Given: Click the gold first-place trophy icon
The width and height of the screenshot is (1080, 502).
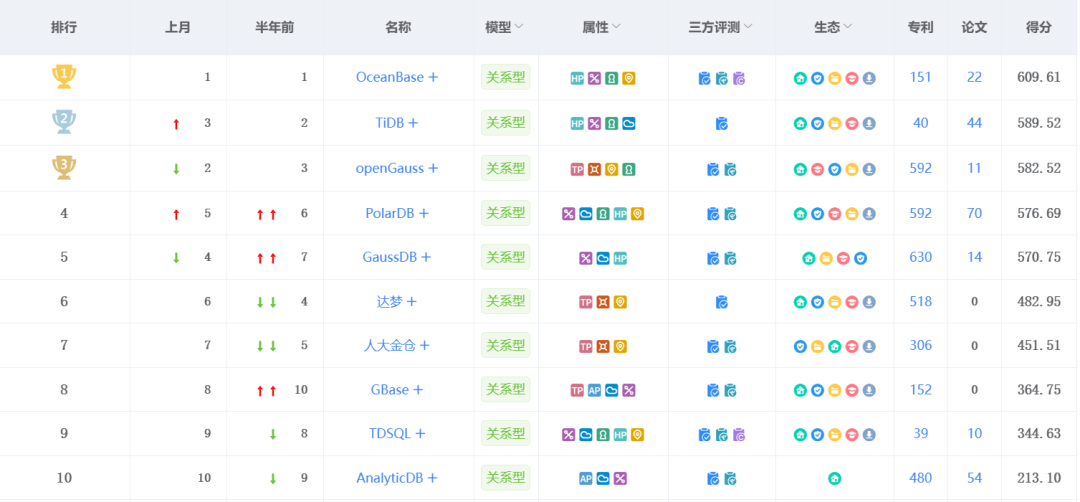Looking at the screenshot, I should coord(64,76).
